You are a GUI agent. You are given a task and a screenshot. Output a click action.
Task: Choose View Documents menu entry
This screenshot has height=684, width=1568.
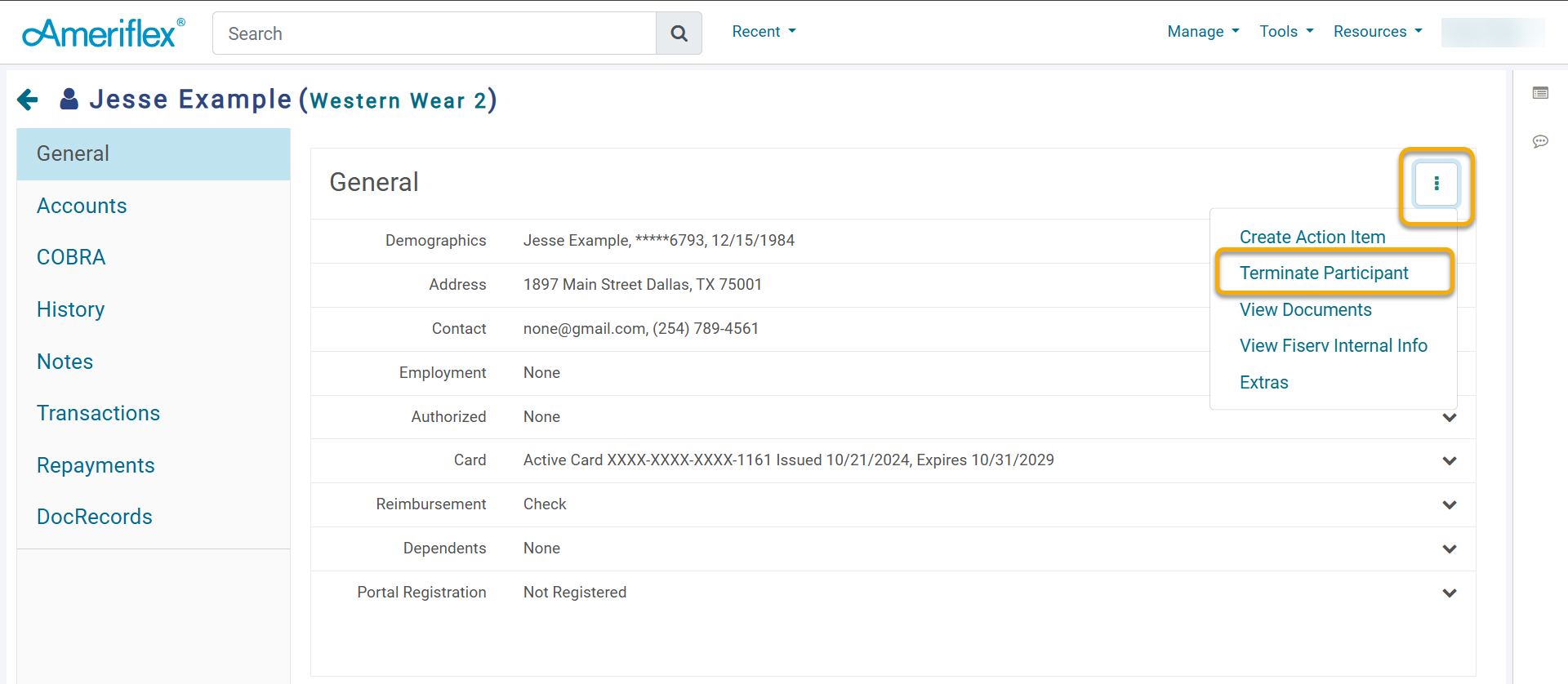pos(1305,310)
